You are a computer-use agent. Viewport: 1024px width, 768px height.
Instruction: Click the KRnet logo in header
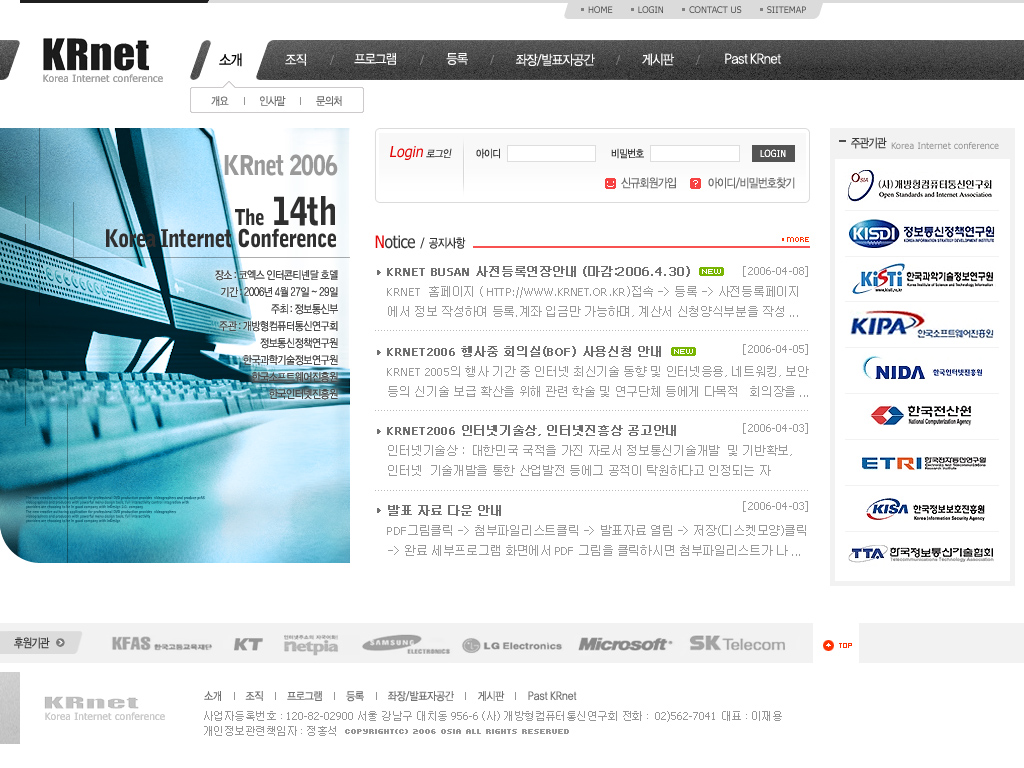pos(102,60)
